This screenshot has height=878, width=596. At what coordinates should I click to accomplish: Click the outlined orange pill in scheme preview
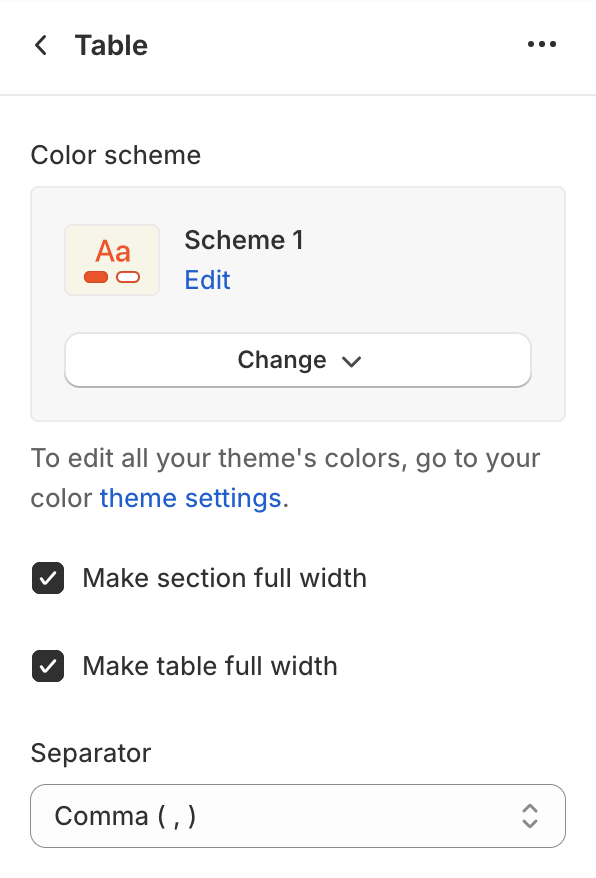(x=128, y=277)
